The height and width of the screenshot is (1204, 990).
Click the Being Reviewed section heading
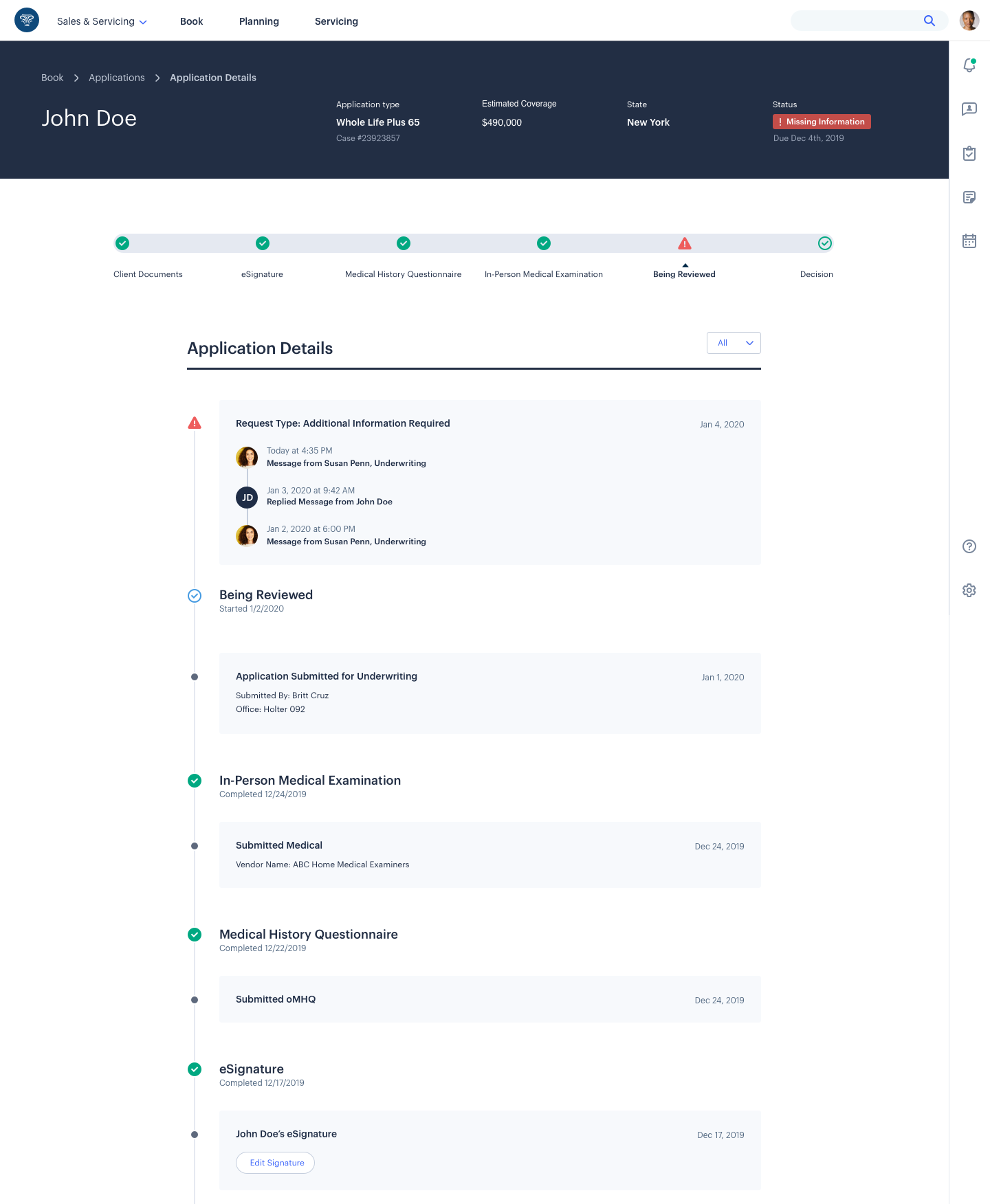point(266,595)
